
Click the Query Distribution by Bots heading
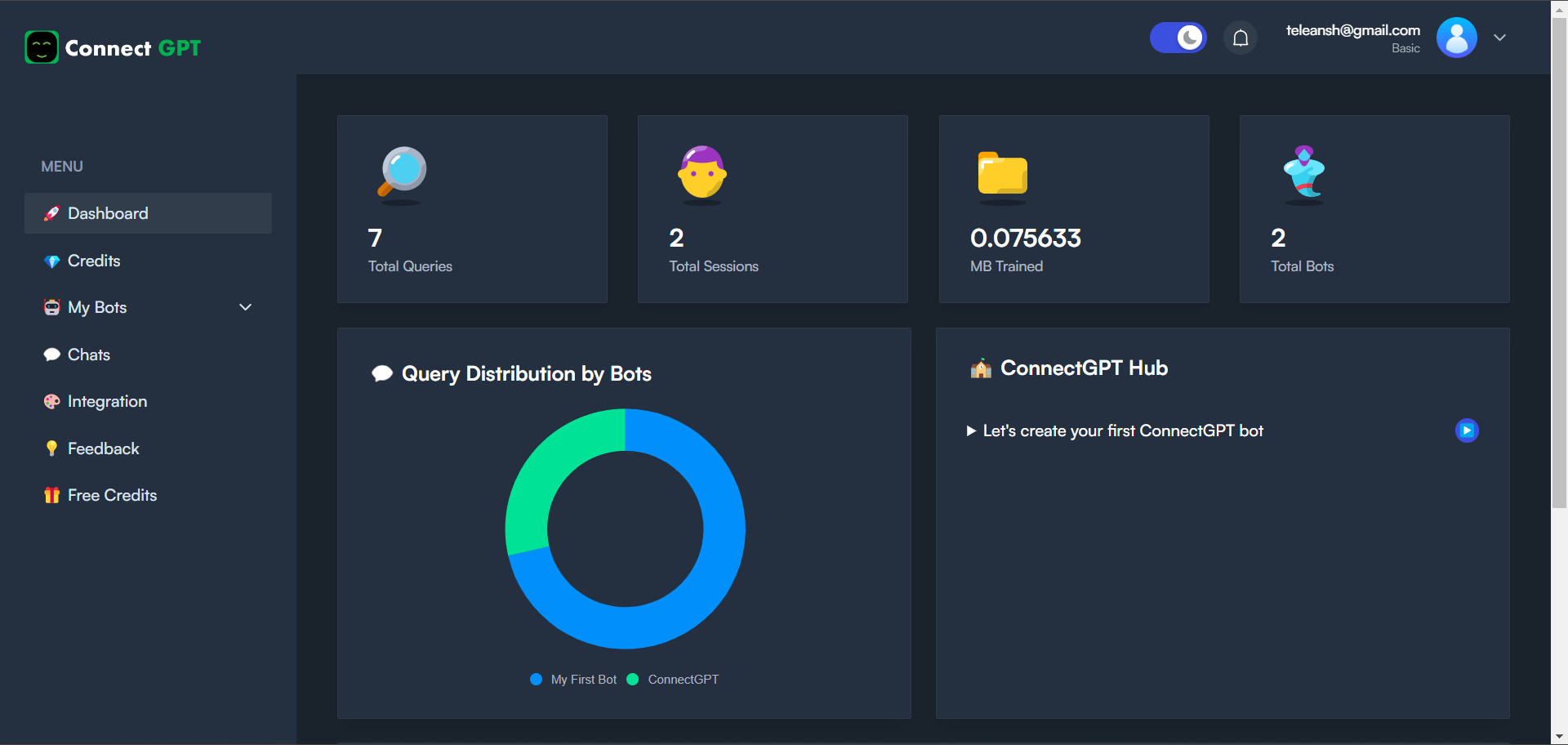527,374
